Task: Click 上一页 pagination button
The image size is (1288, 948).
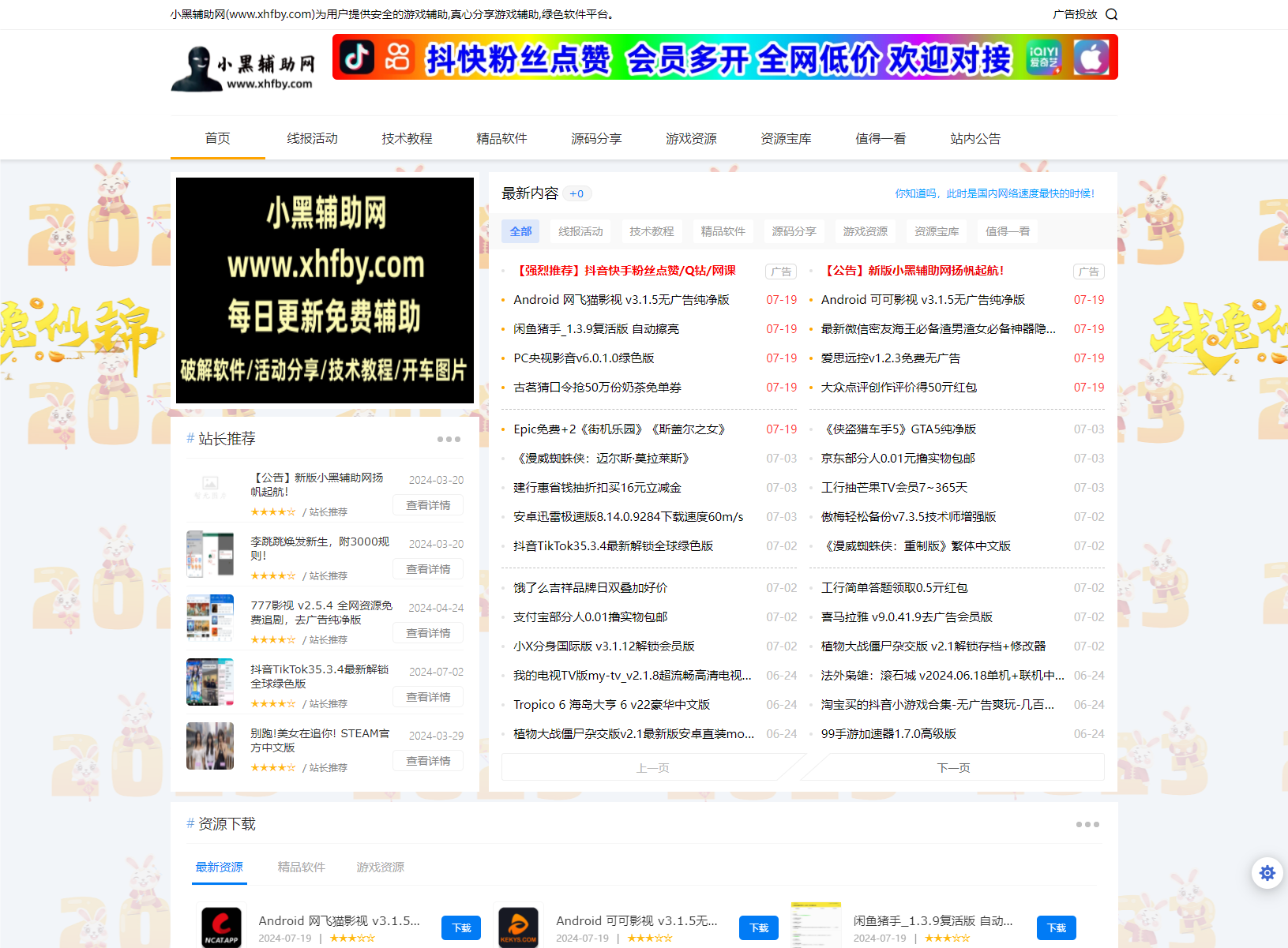Action: [652, 767]
